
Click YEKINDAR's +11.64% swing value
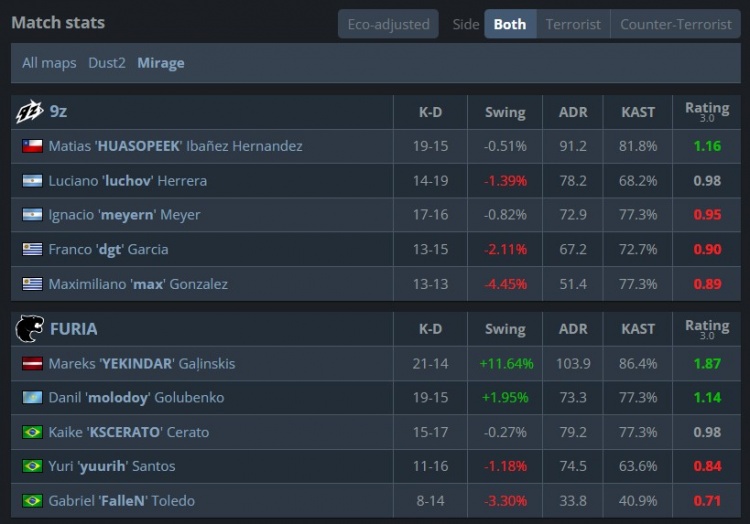tap(506, 364)
